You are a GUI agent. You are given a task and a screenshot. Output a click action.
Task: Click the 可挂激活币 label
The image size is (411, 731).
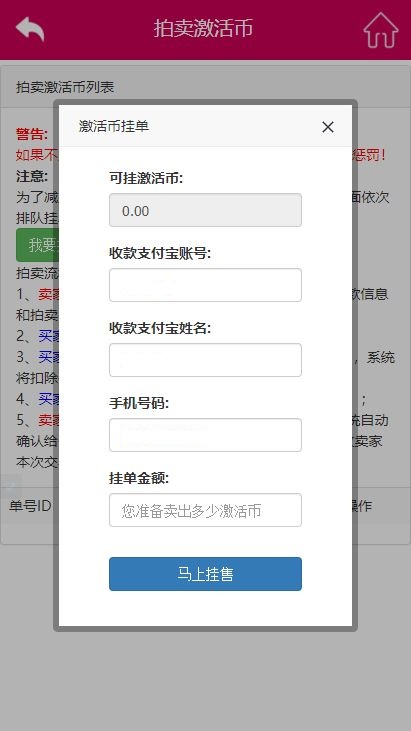(146, 178)
